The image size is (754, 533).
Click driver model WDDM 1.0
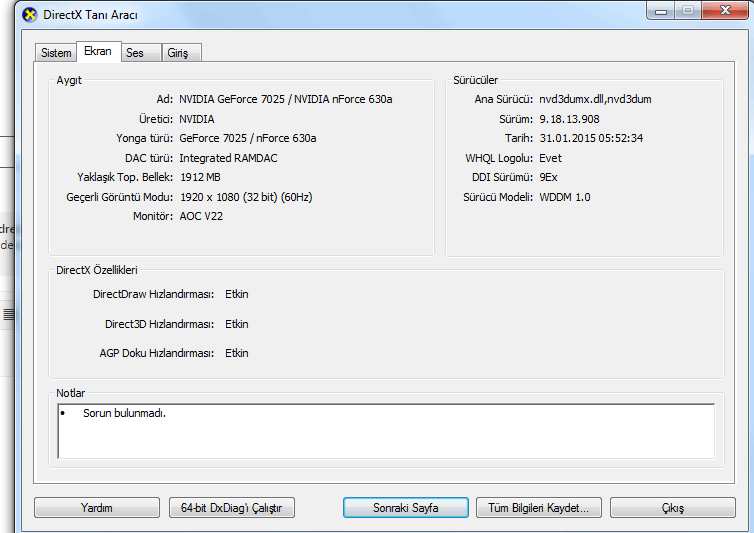click(565, 197)
